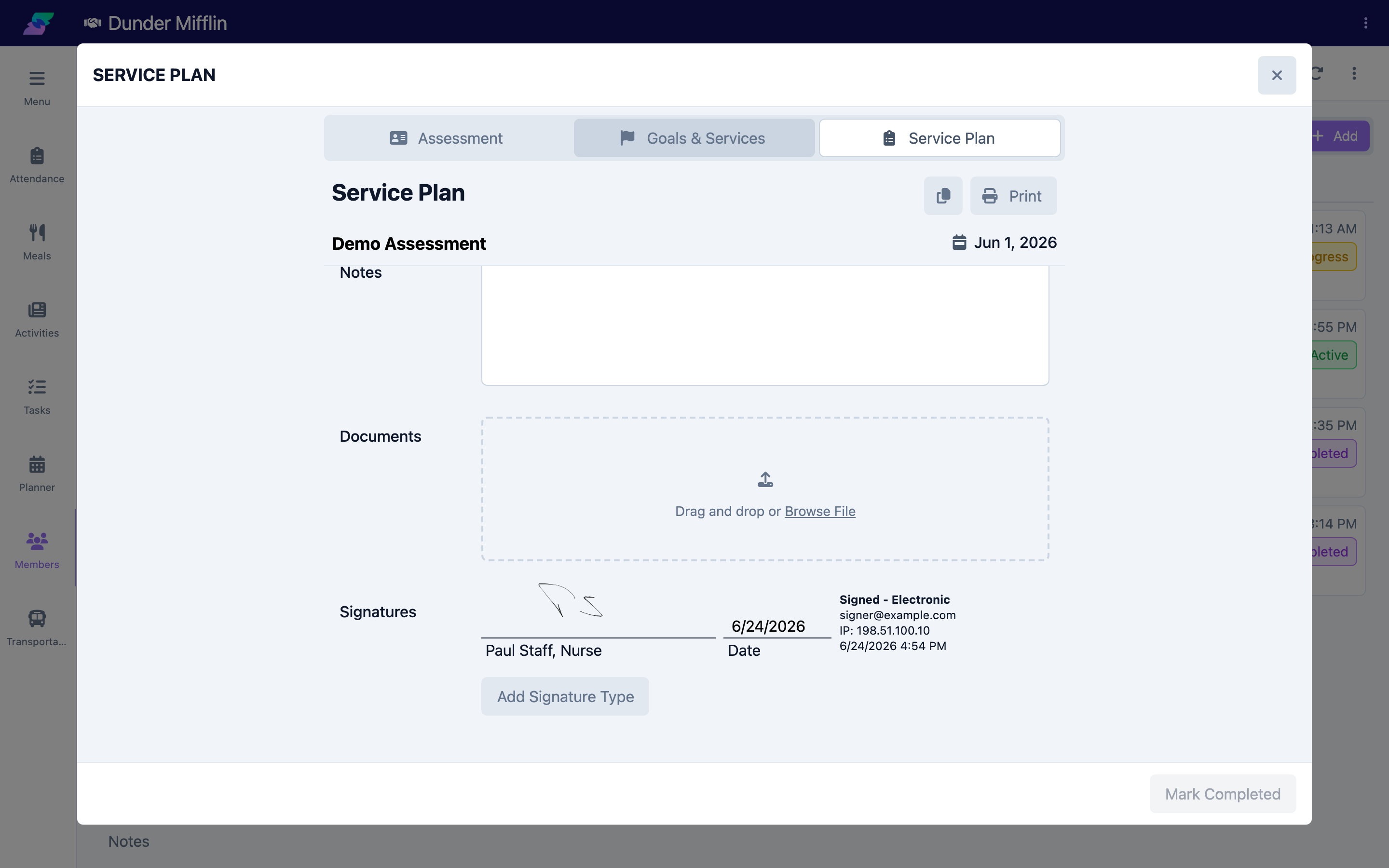Open the Tasks sidebar icon

[37, 387]
